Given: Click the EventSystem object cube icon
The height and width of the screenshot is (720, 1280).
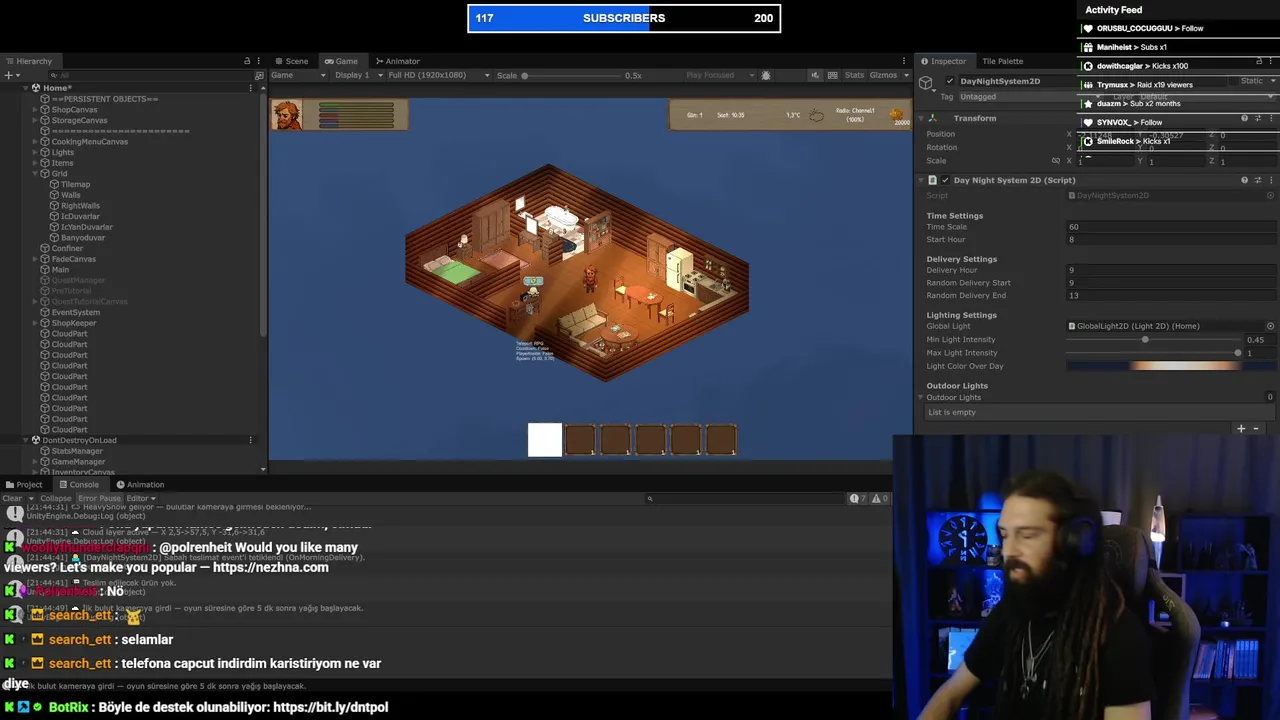Looking at the screenshot, I should click(x=45, y=312).
